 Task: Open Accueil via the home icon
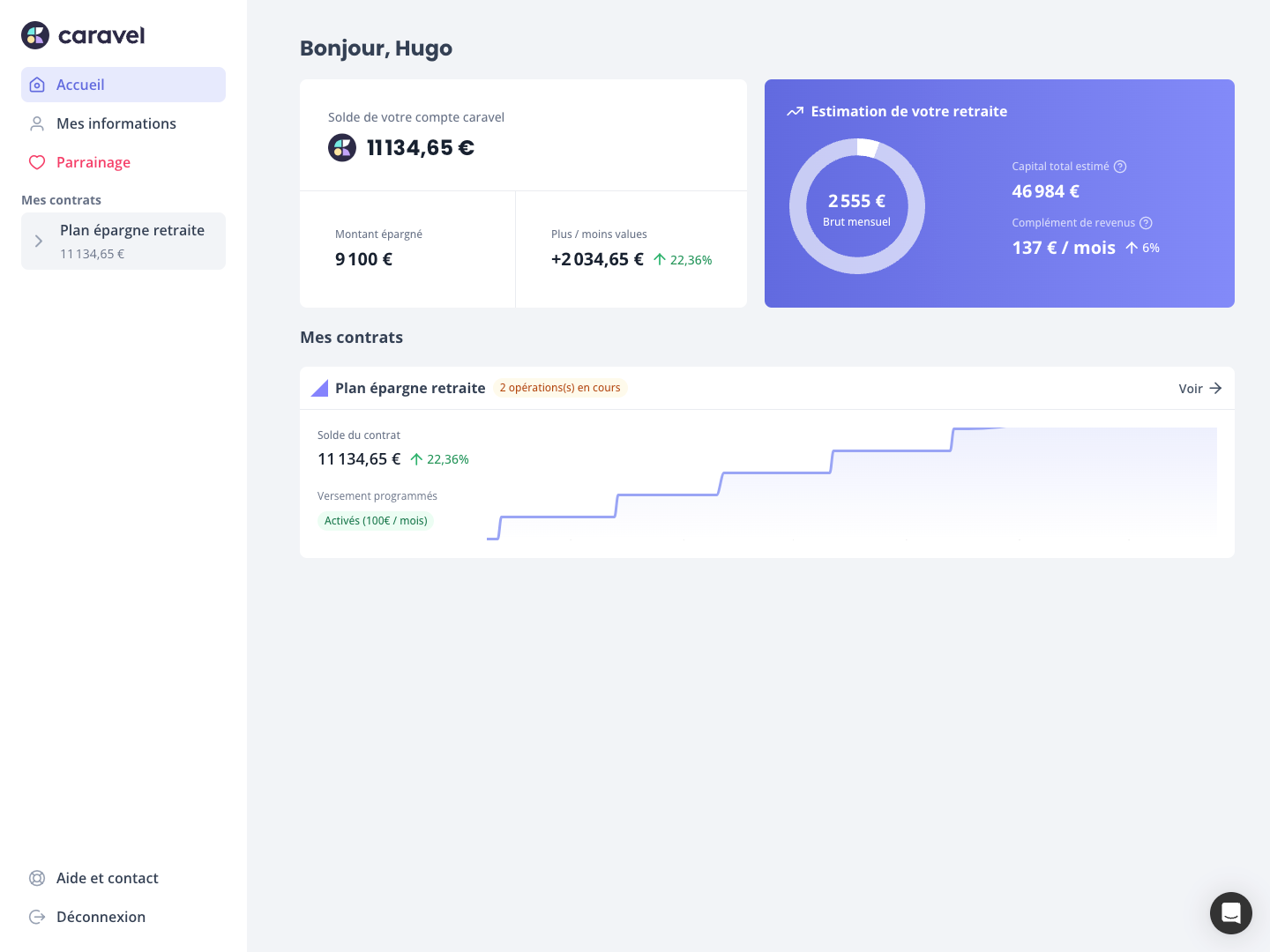click(37, 85)
